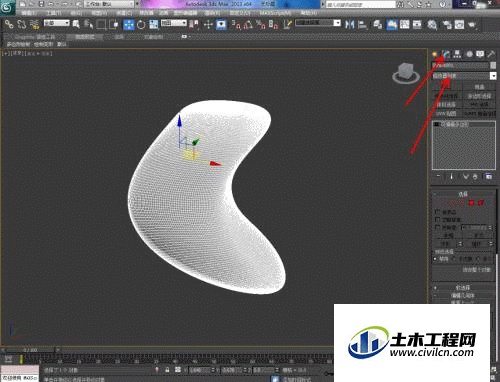Select the Editable Poly entry in modifier stack
This screenshot has width=500, height=382.
pyautogui.click(x=464, y=124)
